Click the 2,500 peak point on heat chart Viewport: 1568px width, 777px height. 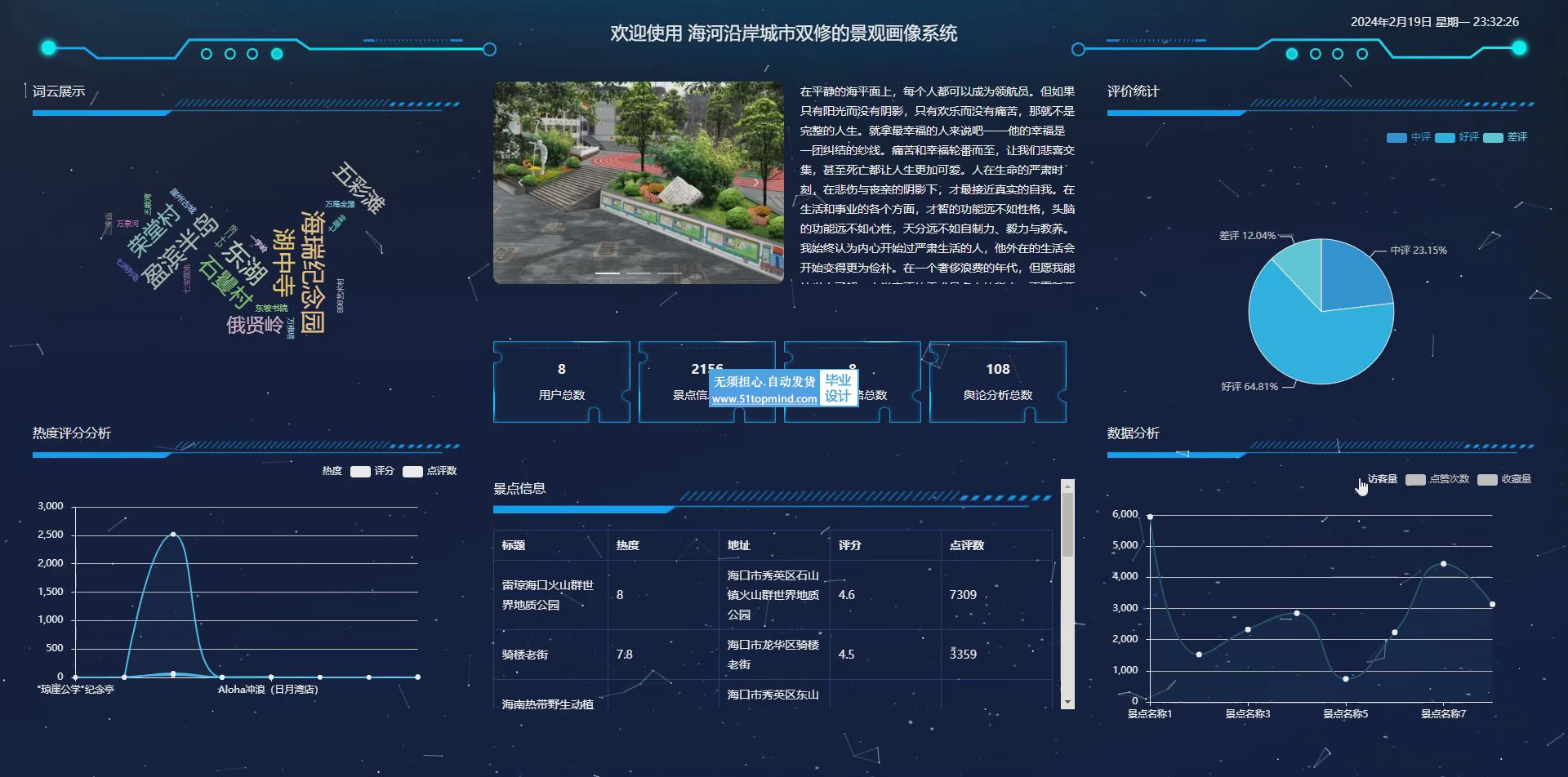click(x=173, y=535)
